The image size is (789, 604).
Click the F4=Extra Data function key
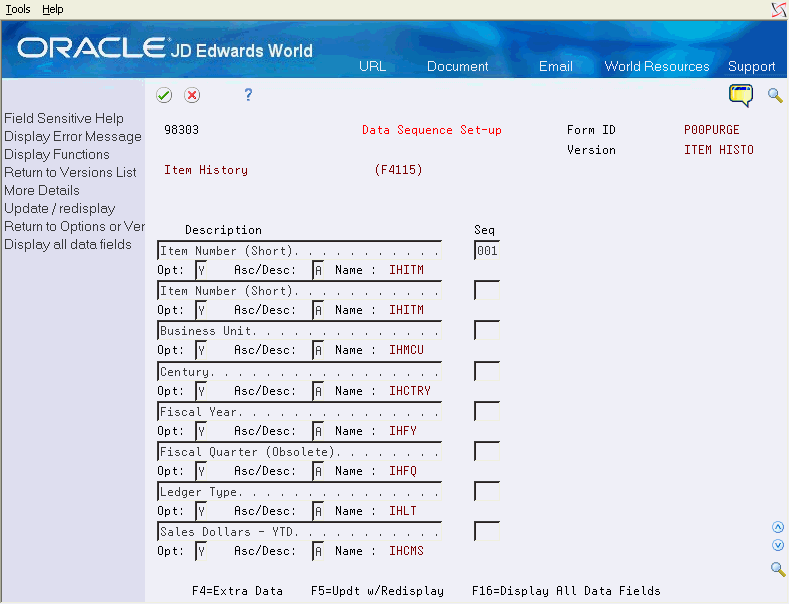[238, 590]
